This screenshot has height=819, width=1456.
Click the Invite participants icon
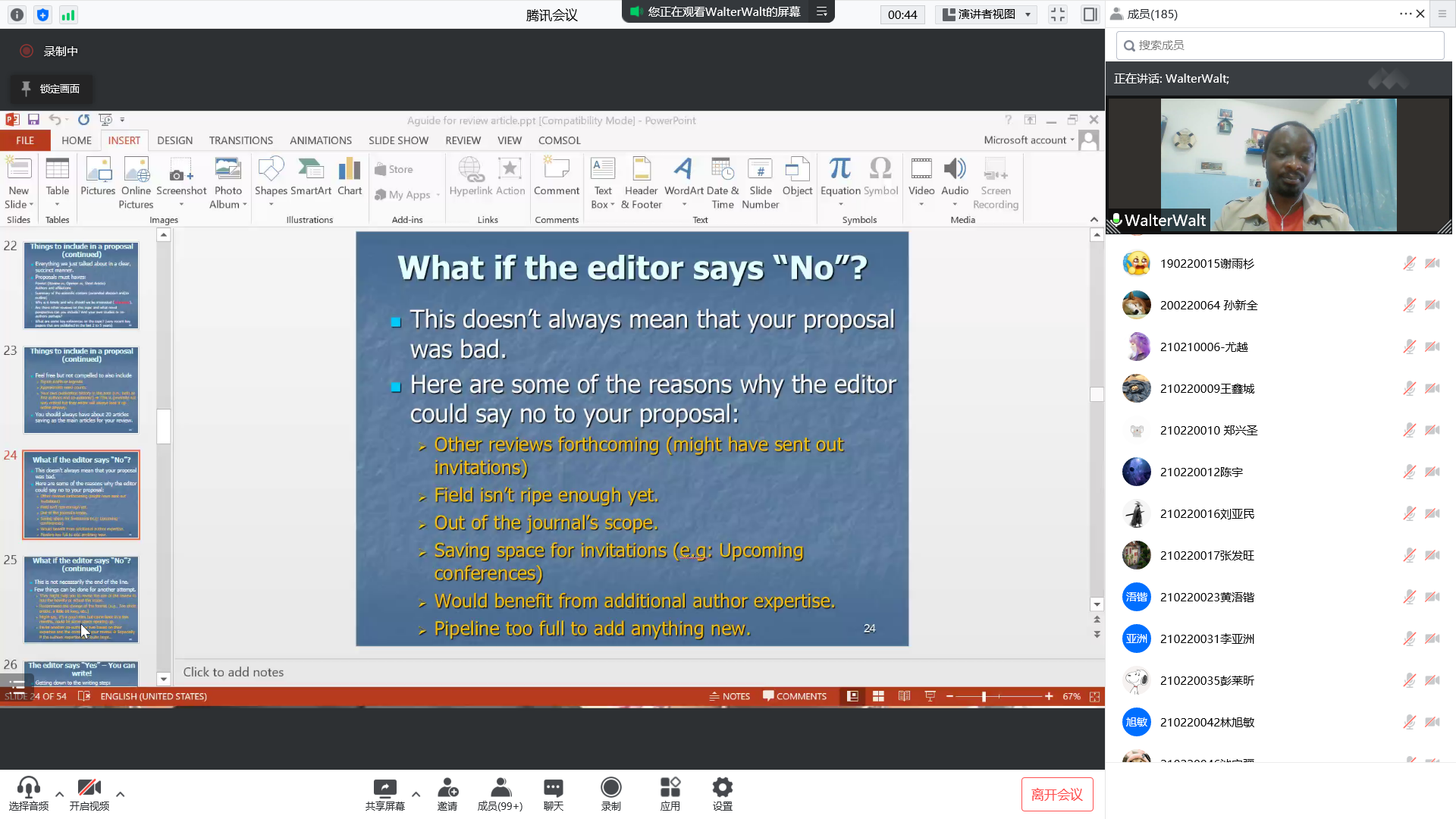tap(447, 789)
